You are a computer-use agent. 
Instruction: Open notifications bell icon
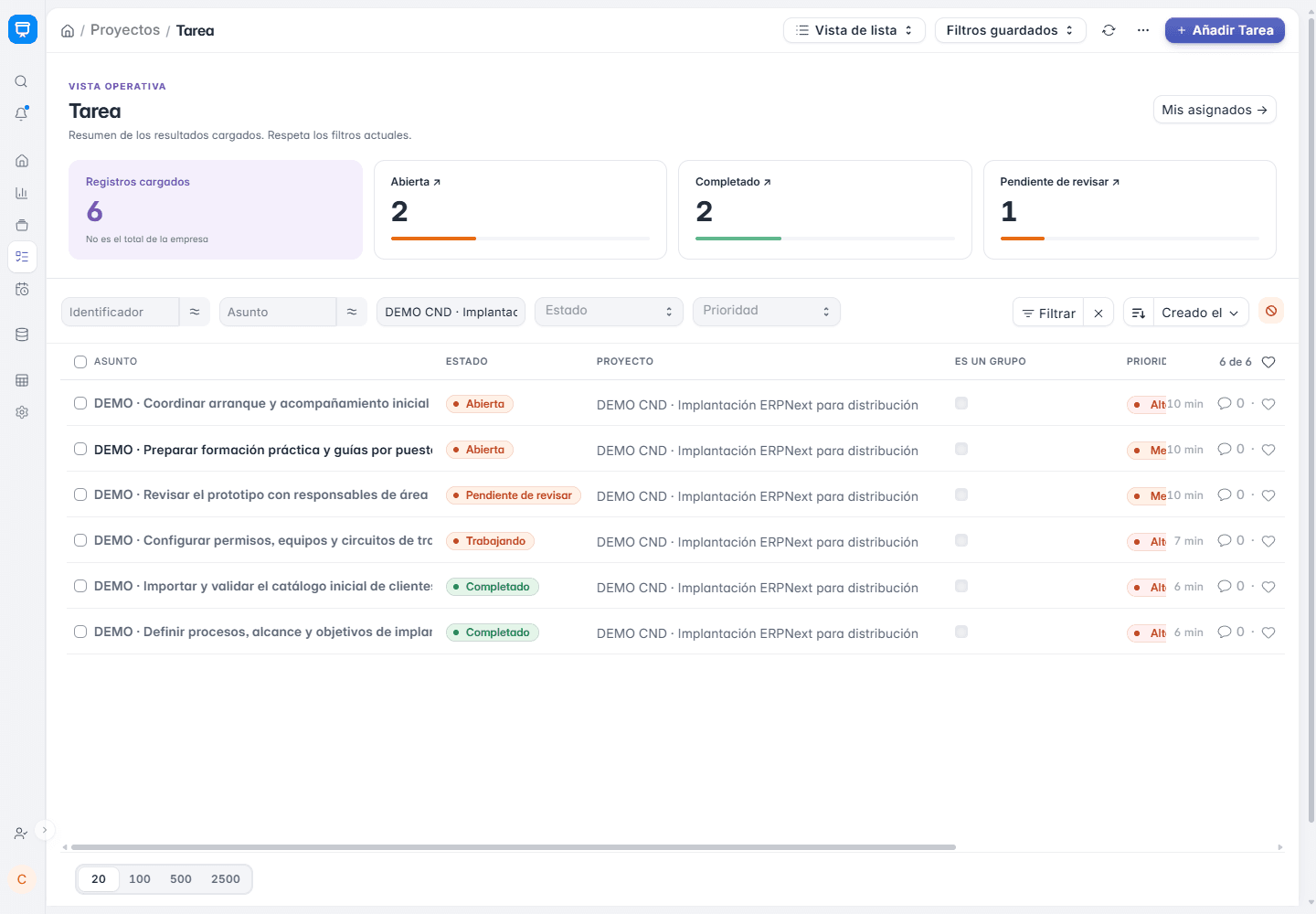pos(21,113)
